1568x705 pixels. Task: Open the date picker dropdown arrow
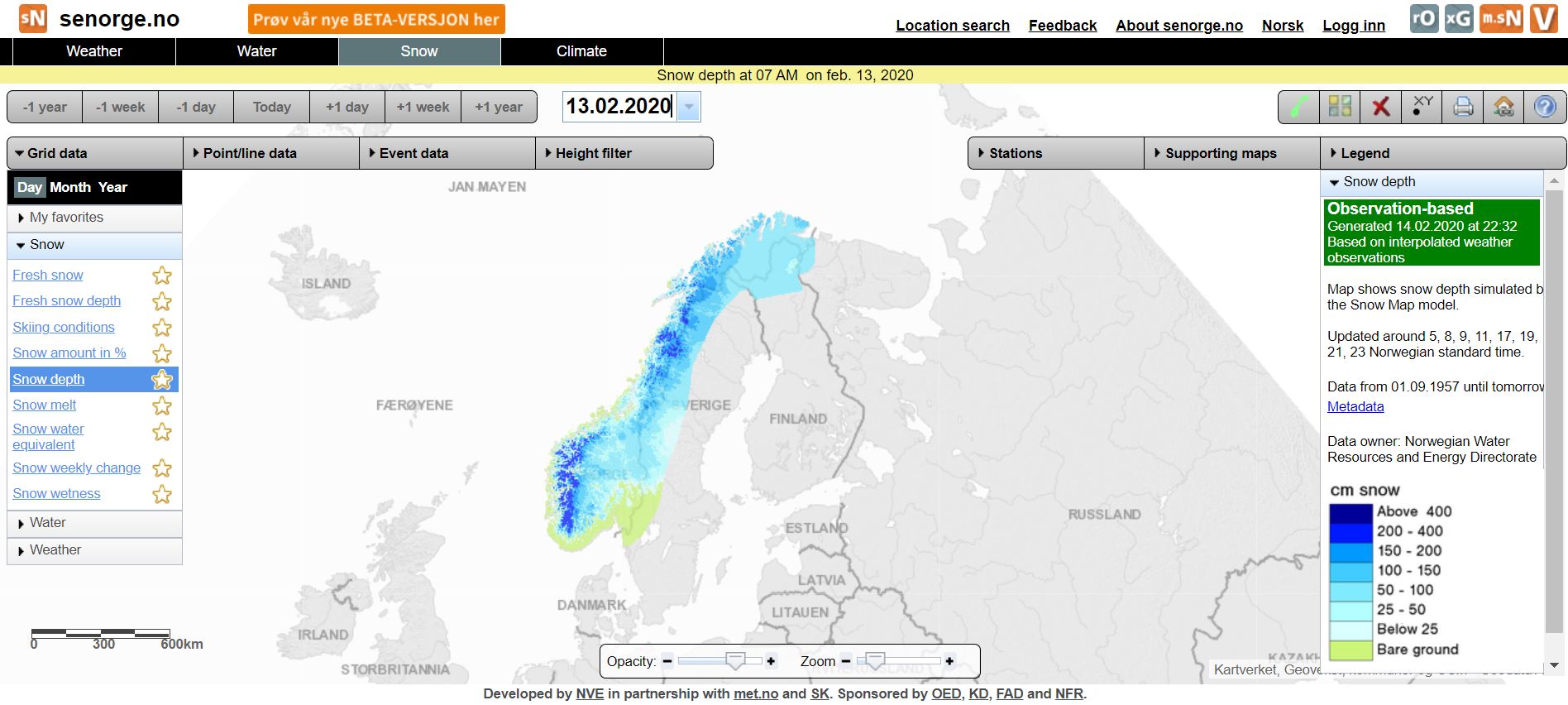click(x=689, y=107)
